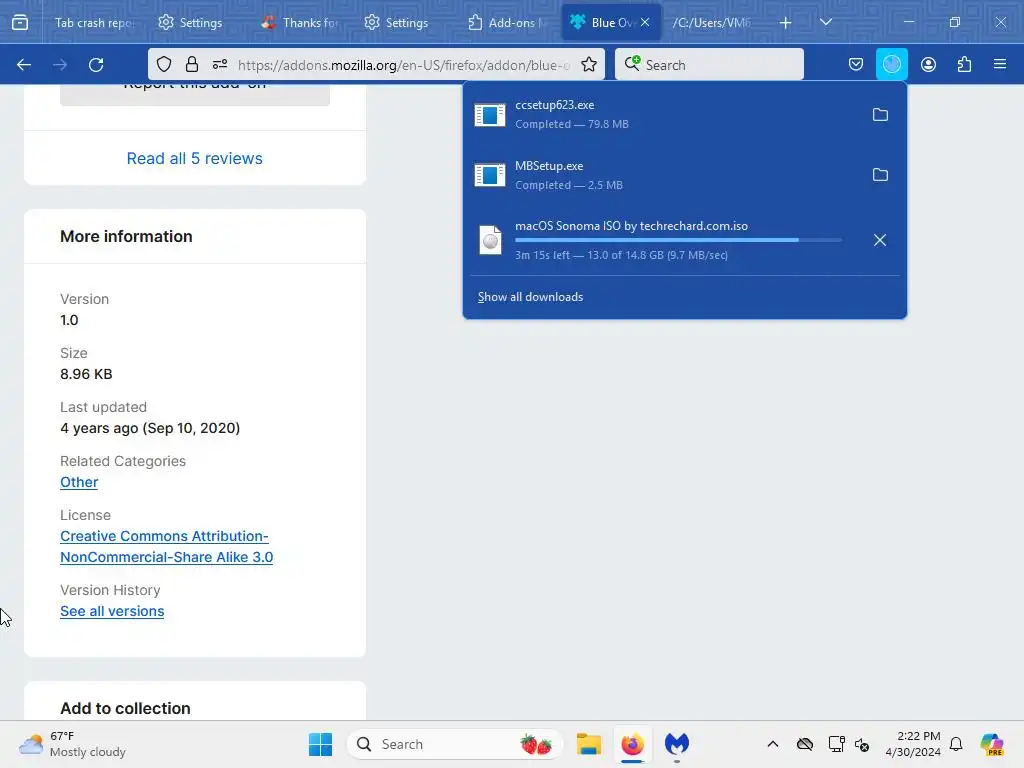Image resolution: width=1024 pixels, height=768 pixels.
Task: Click the More information heading
Action: pyautogui.click(x=126, y=236)
